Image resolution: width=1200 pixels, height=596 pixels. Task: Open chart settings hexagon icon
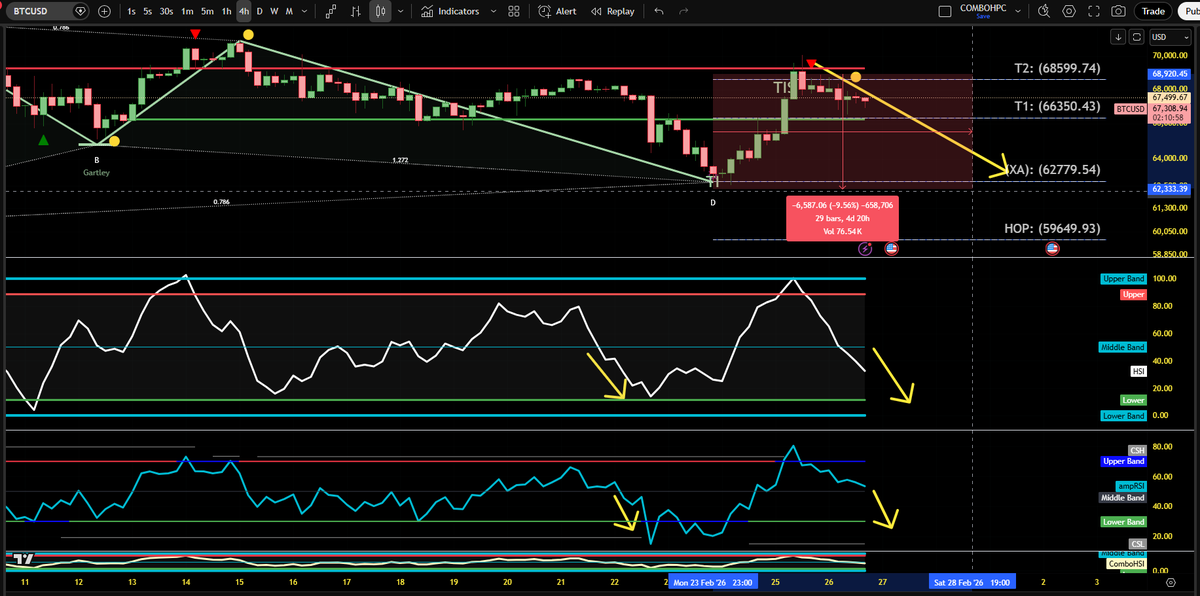point(1070,11)
